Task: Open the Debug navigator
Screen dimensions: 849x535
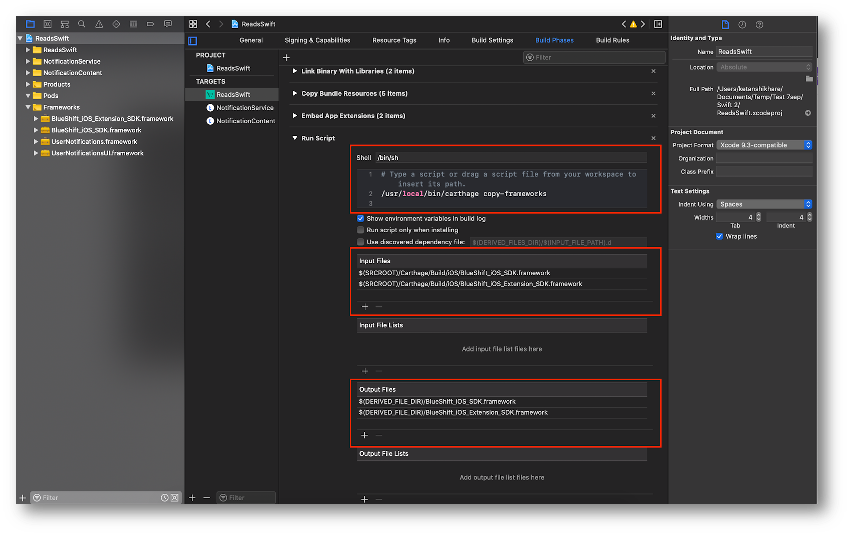Action: point(133,24)
